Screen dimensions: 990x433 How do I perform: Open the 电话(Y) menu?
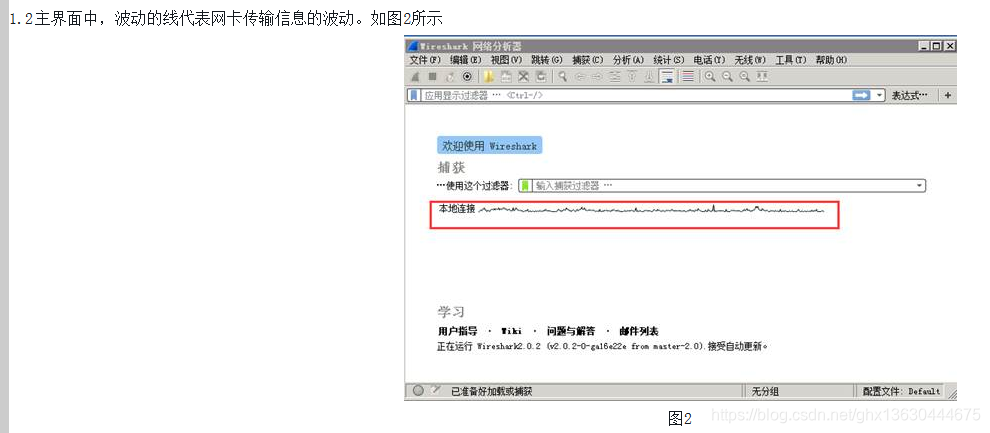tap(709, 60)
